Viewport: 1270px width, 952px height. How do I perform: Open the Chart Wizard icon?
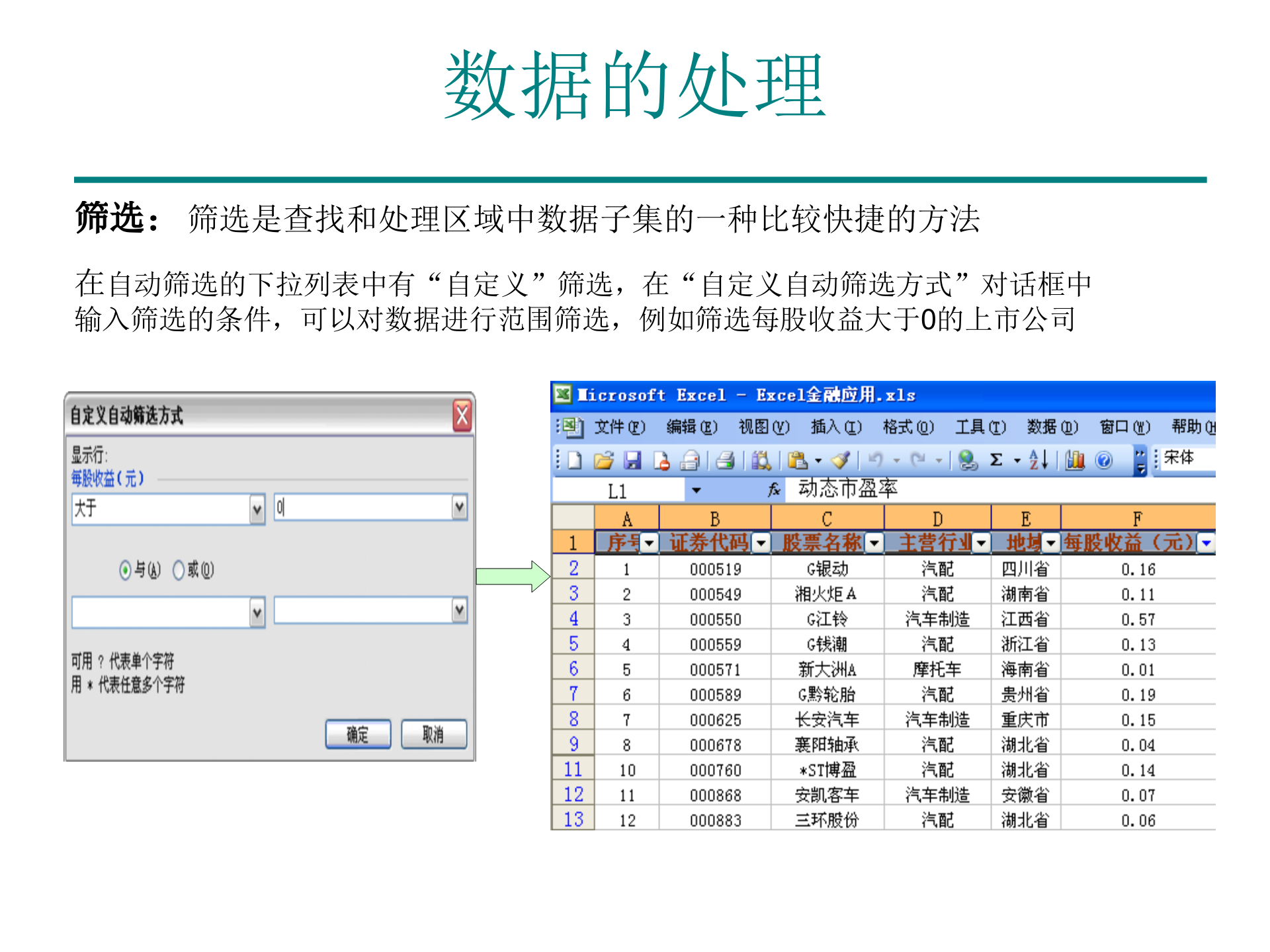[1075, 459]
